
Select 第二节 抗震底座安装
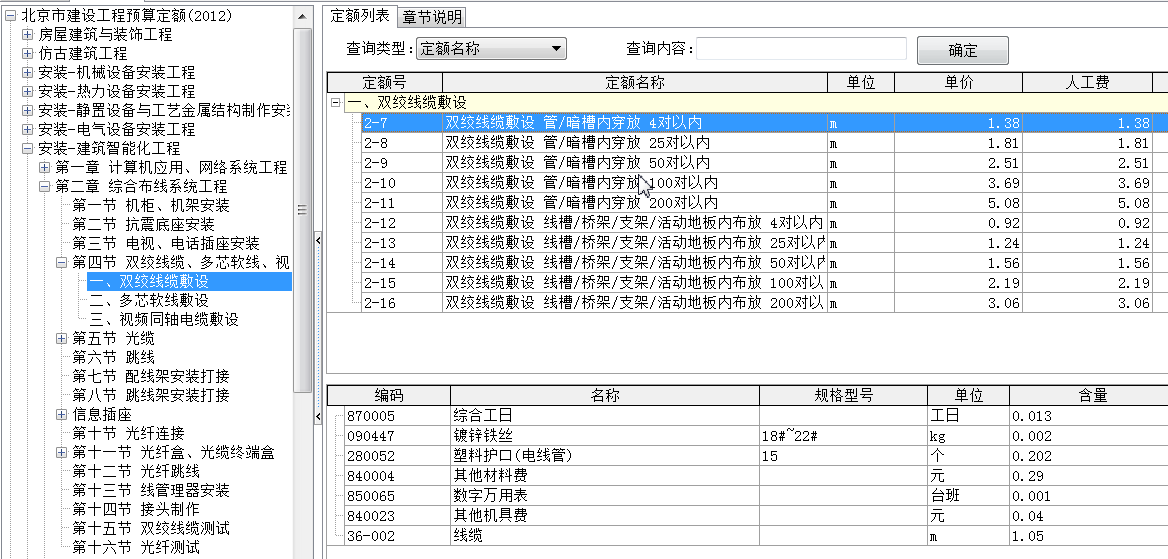coord(144,224)
